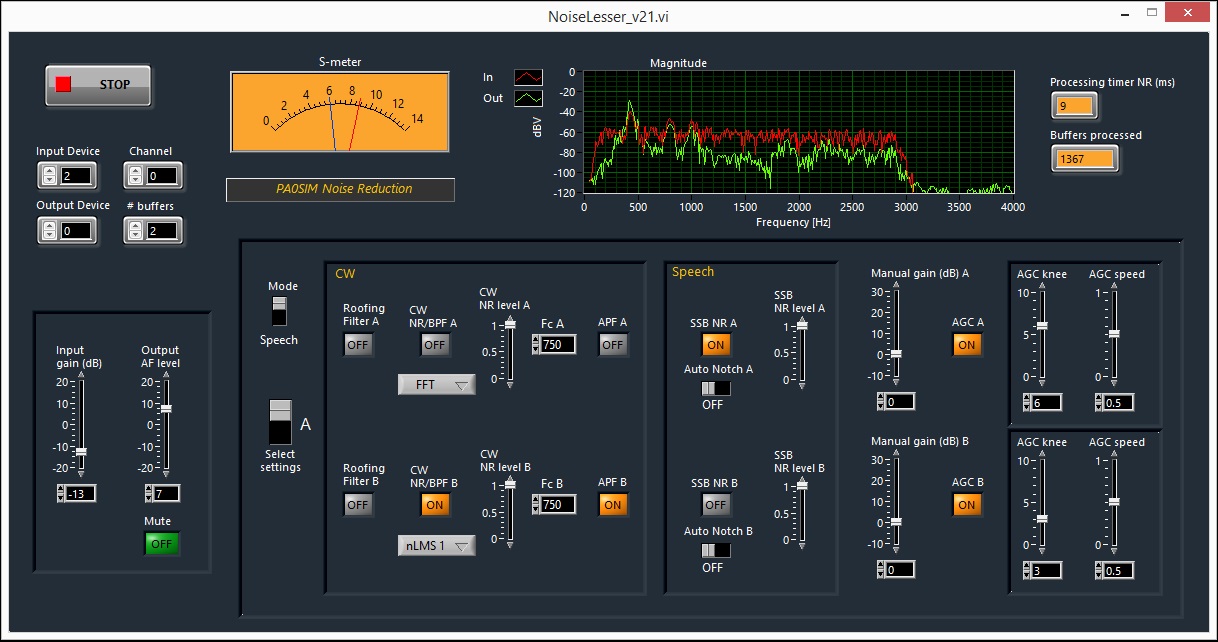Open the FFT algorithm dropdown
The width and height of the screenshot is (1218, 642).
tap(437, 385)
